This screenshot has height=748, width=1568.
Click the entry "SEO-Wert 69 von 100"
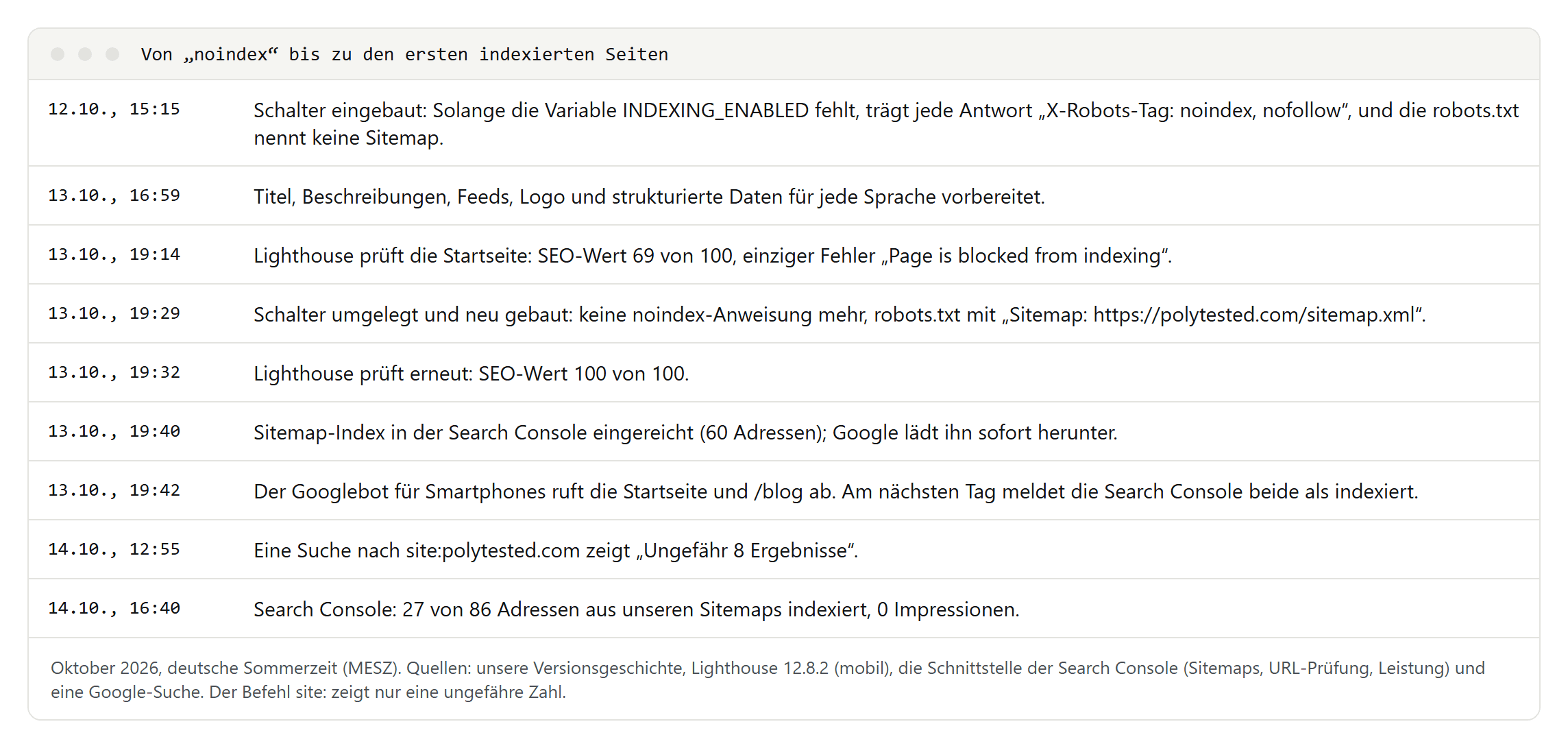713,256
